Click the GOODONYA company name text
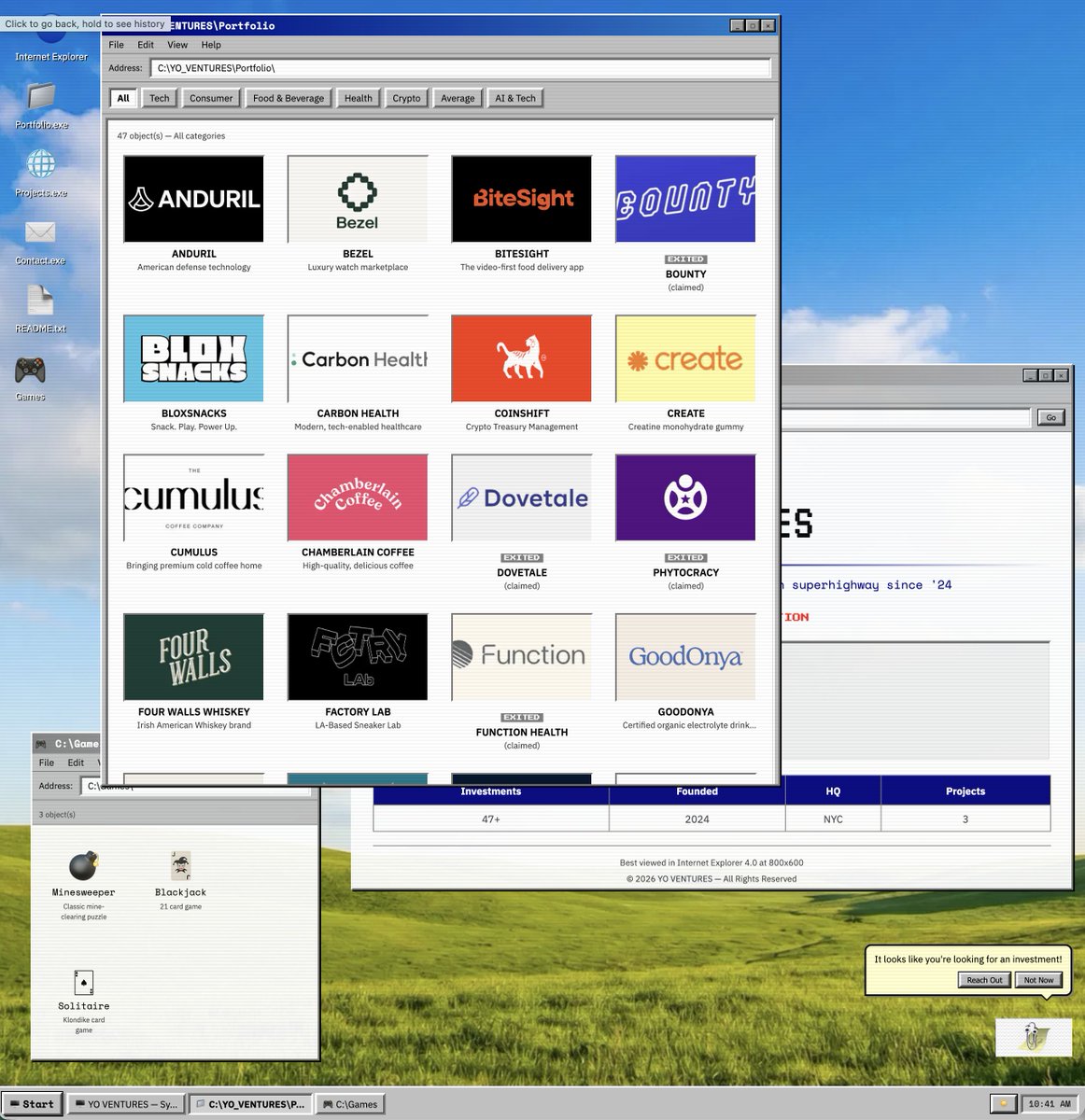 coord(685,712)
